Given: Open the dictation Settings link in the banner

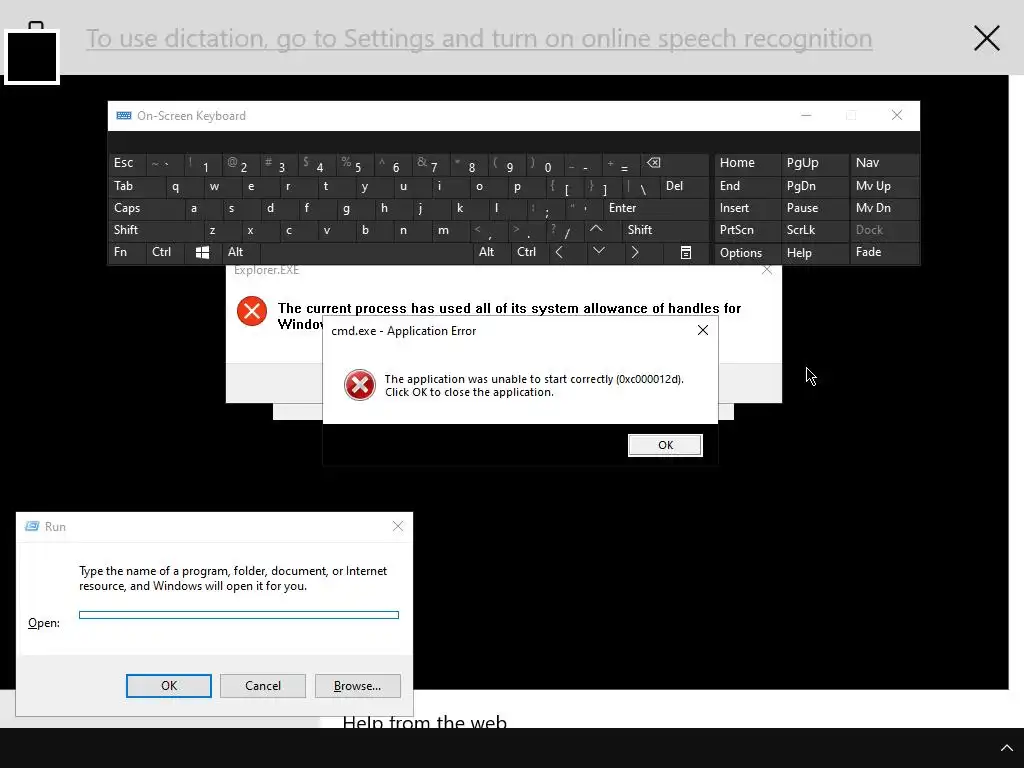Looking at the screenshot, I should point(479,39).
